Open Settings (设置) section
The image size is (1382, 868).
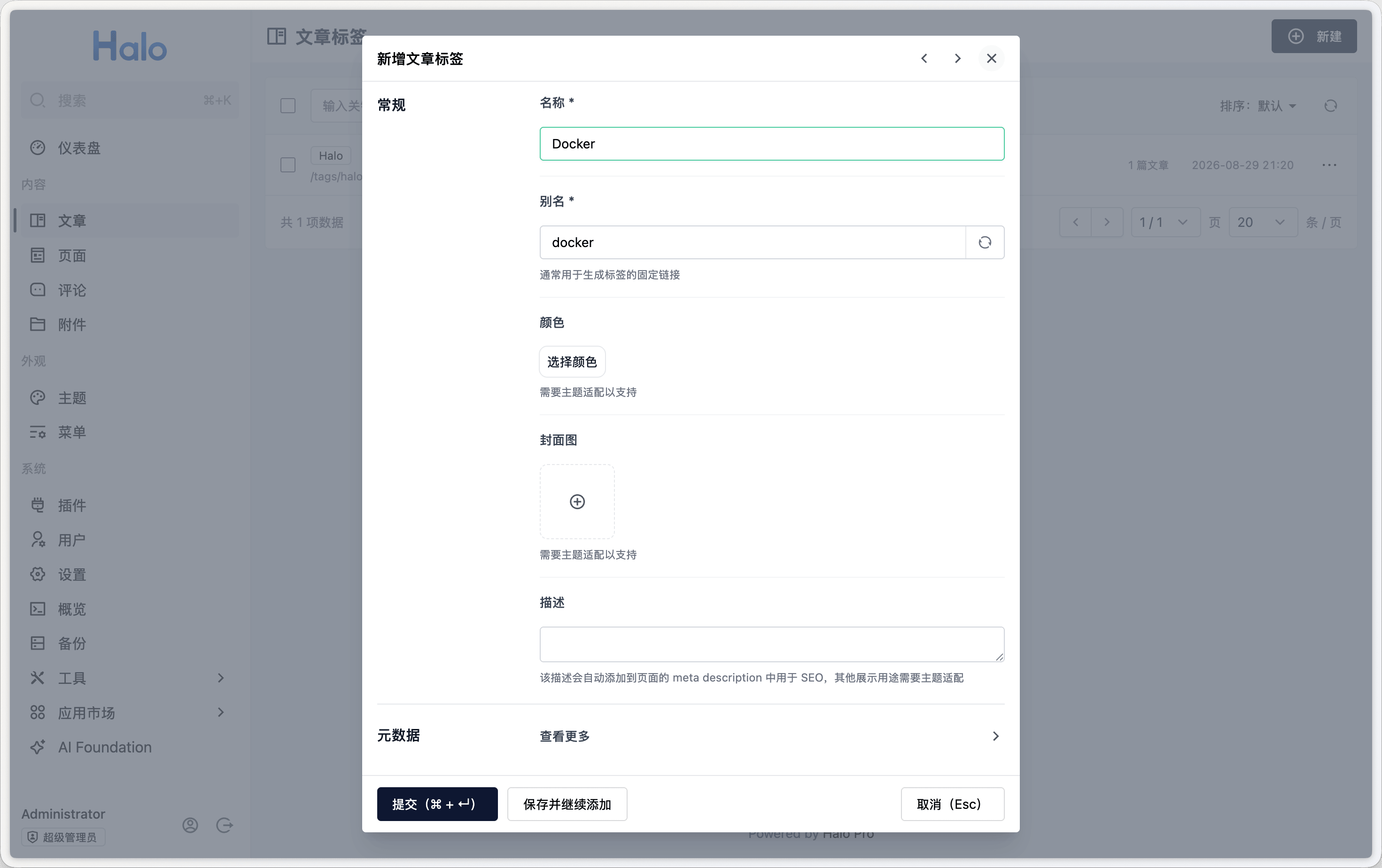click(130, 574)
